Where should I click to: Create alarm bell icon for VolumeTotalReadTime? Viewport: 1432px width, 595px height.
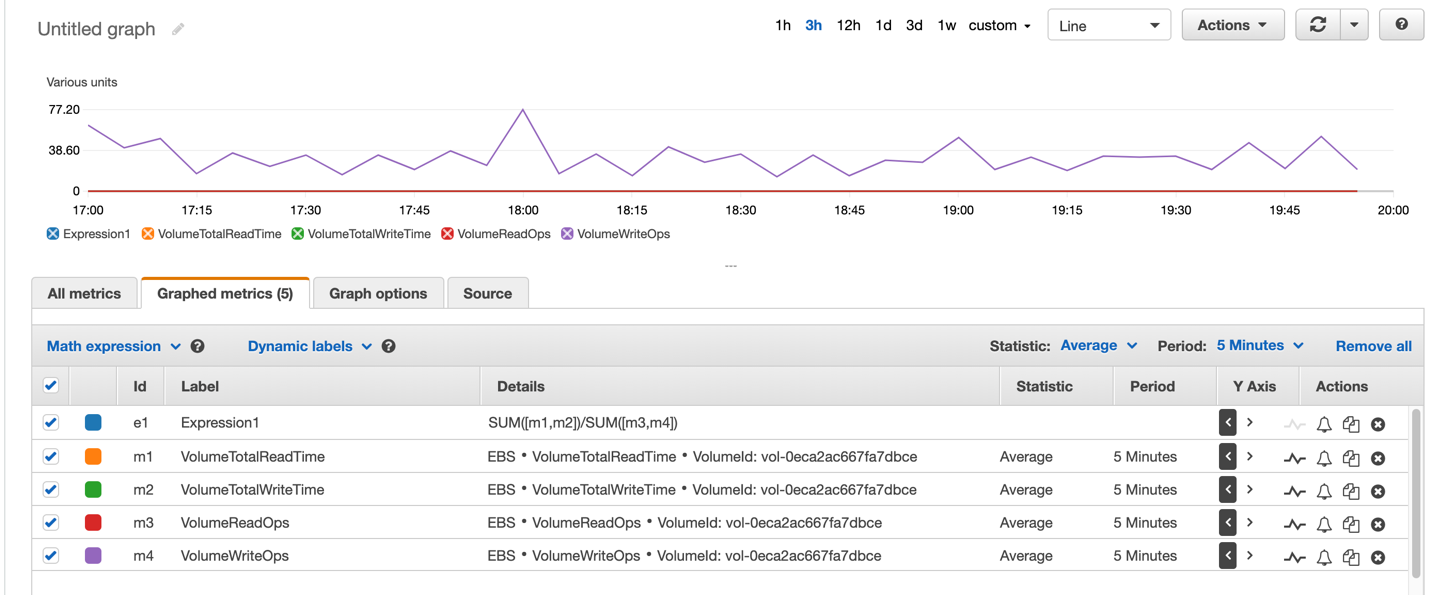[1324, 458]
